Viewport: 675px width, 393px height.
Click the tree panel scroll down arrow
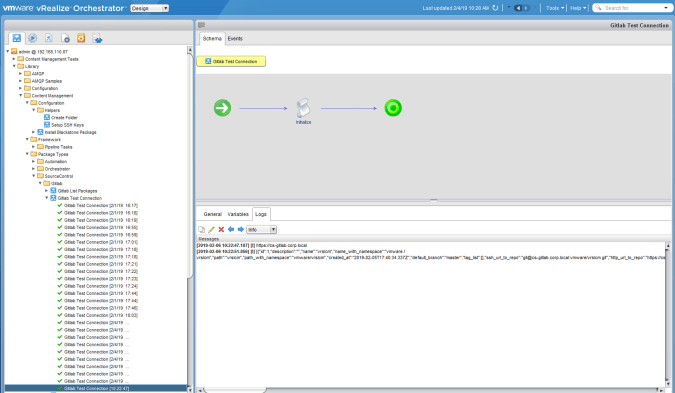pyautogui.click(x=189, y=390)
